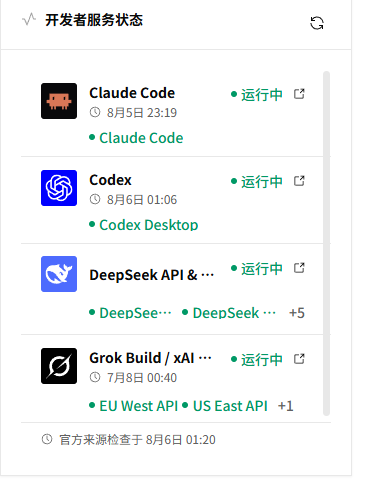368x481 pixels.
Task: Open the DeepSeek whale logo icon
Action: click(59, 274)
